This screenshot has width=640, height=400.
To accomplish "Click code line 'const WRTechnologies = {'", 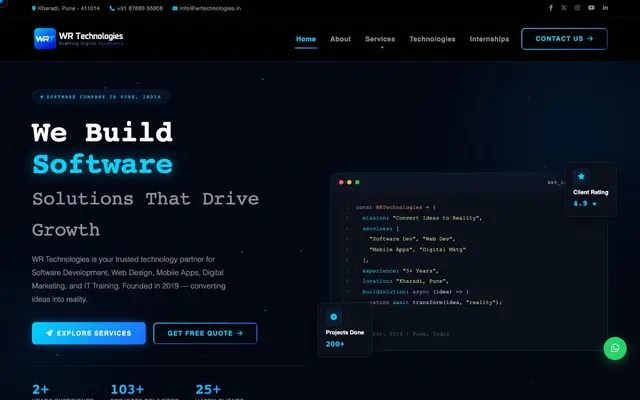I will click(x=396, y=207).
